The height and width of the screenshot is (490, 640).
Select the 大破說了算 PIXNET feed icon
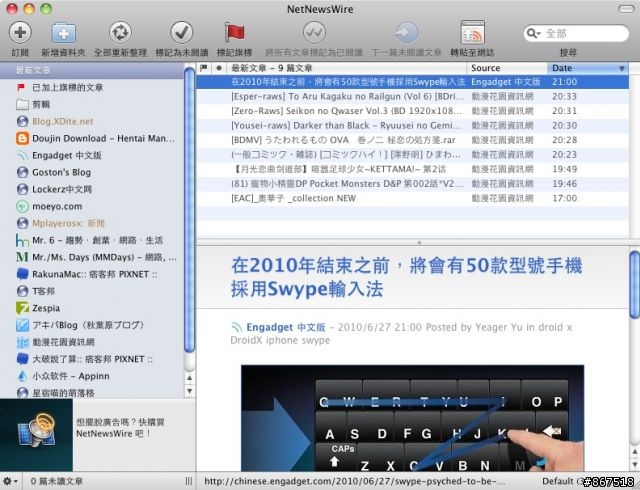click(22, 359)
